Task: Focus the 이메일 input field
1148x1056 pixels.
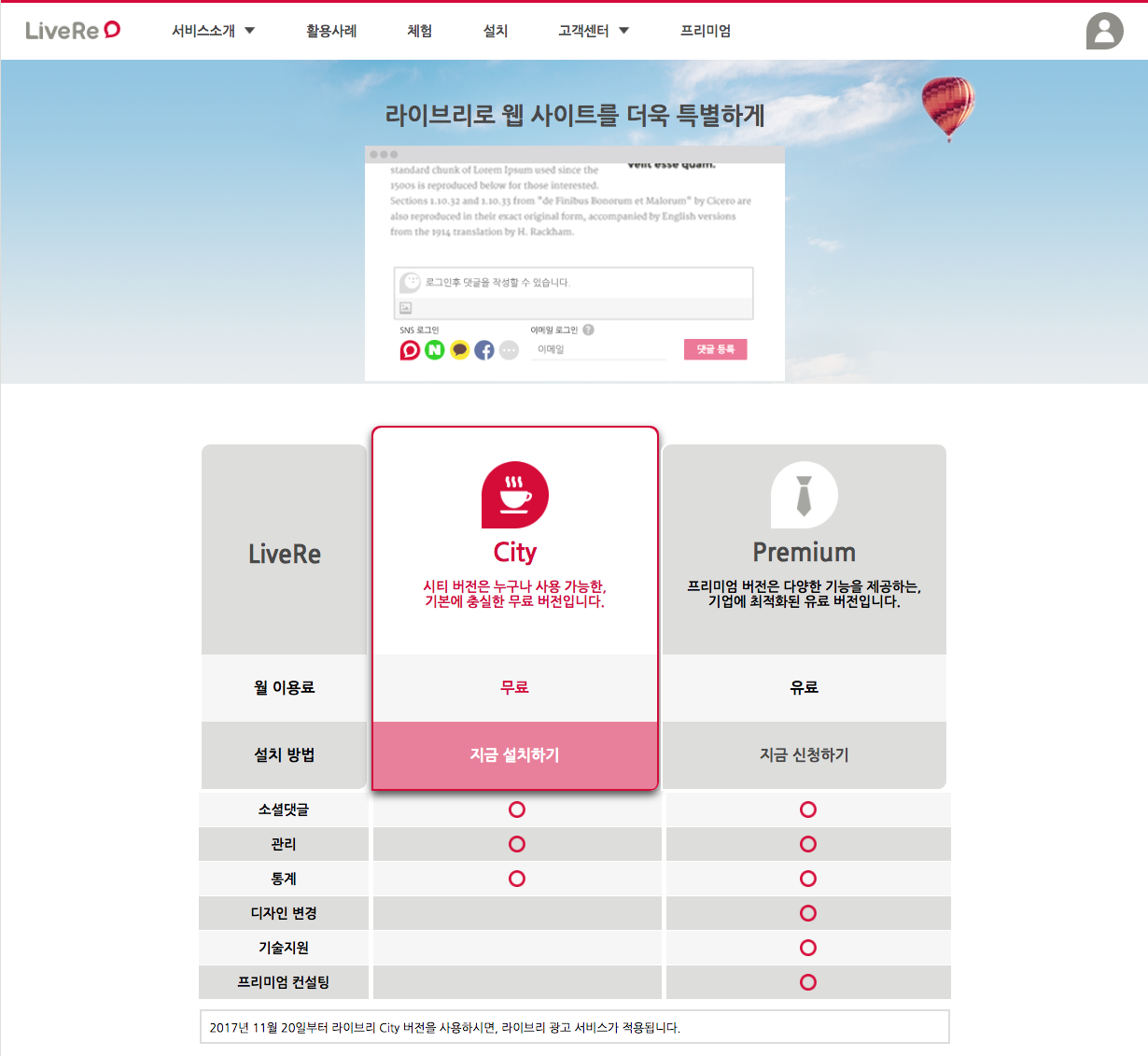Action: [598, 349]
